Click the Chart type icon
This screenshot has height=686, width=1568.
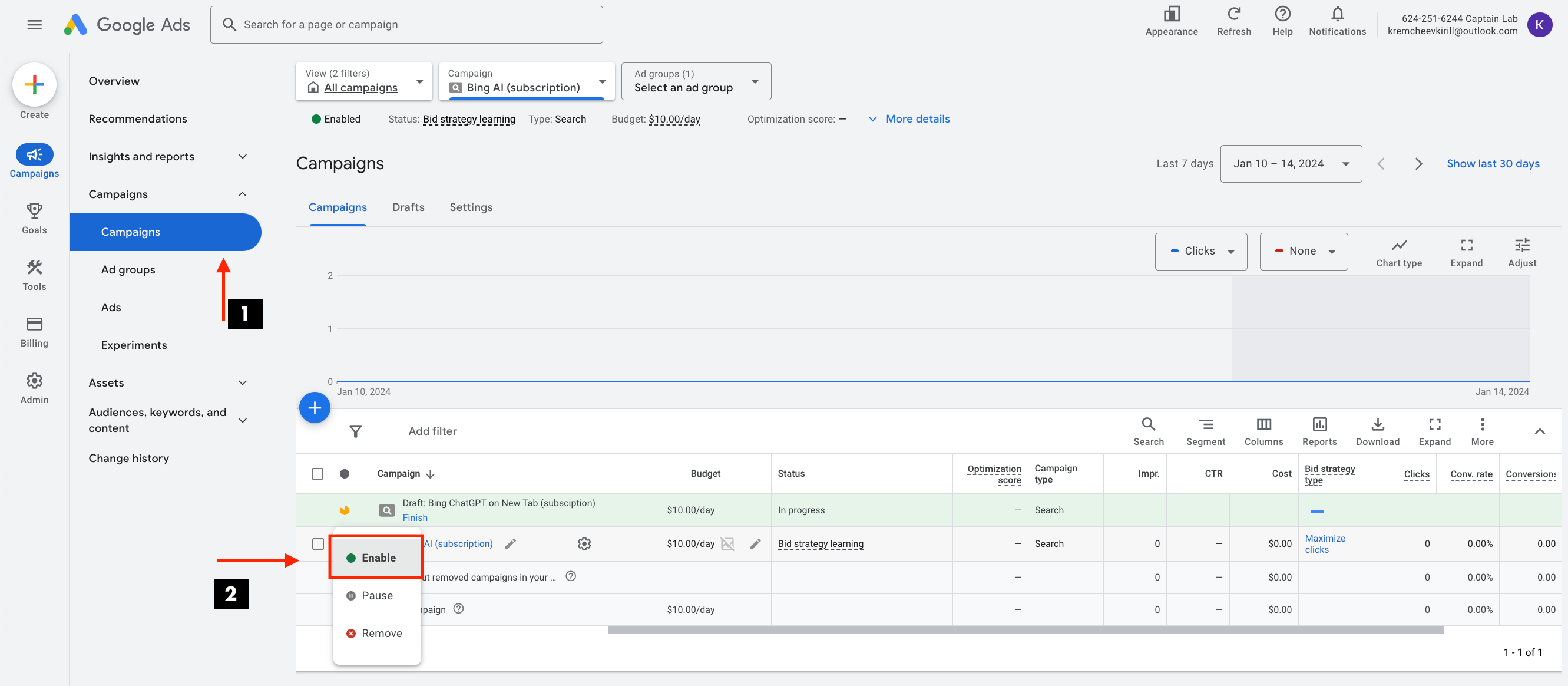(x=1398, y=246)
